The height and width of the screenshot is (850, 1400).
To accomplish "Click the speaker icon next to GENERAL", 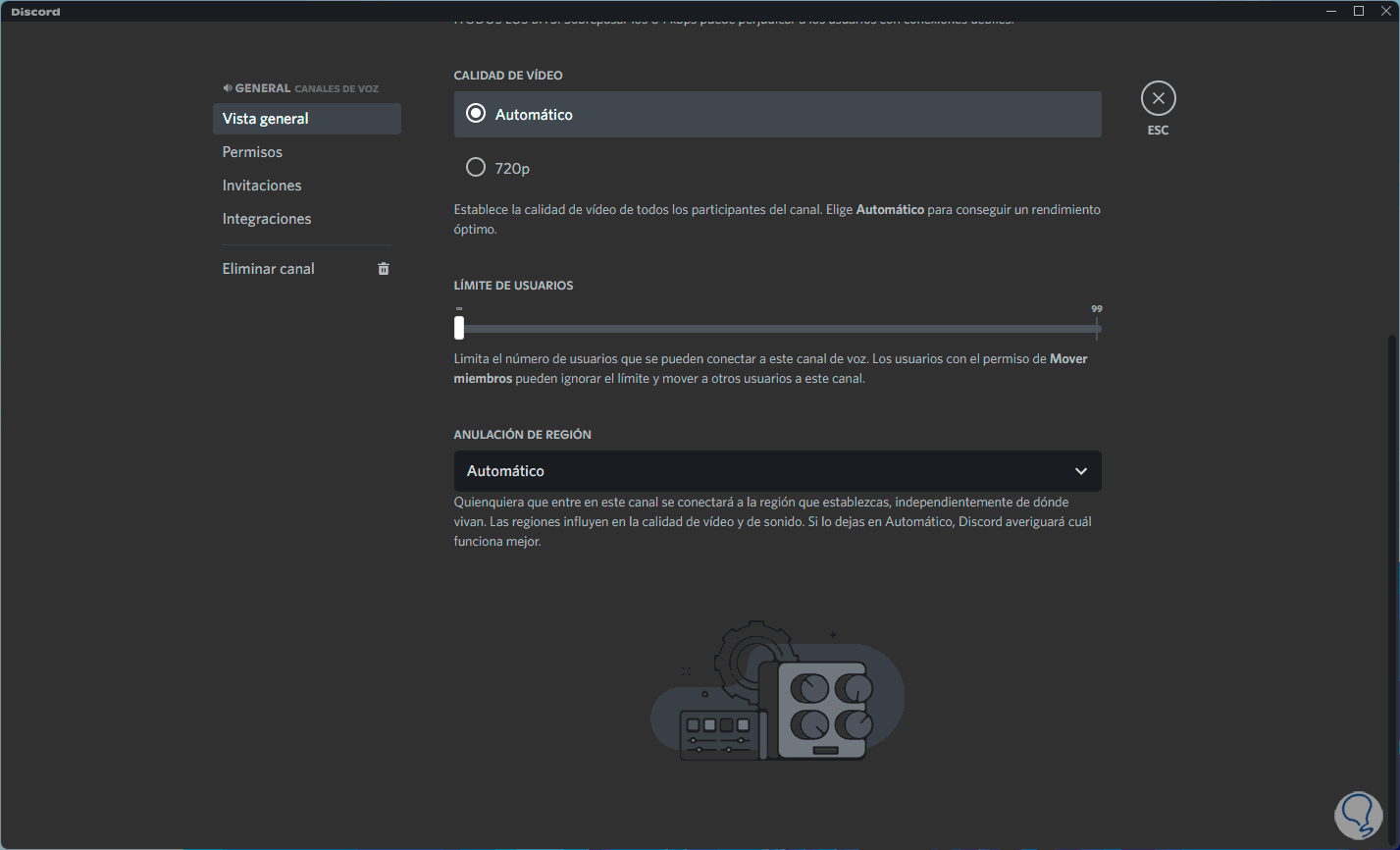I will [x=228, y=88].
